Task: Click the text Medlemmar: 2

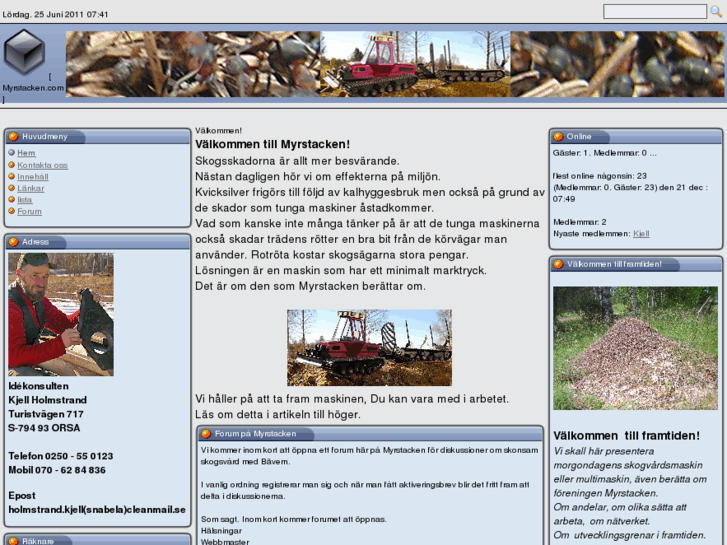Action: pos(580,222)
